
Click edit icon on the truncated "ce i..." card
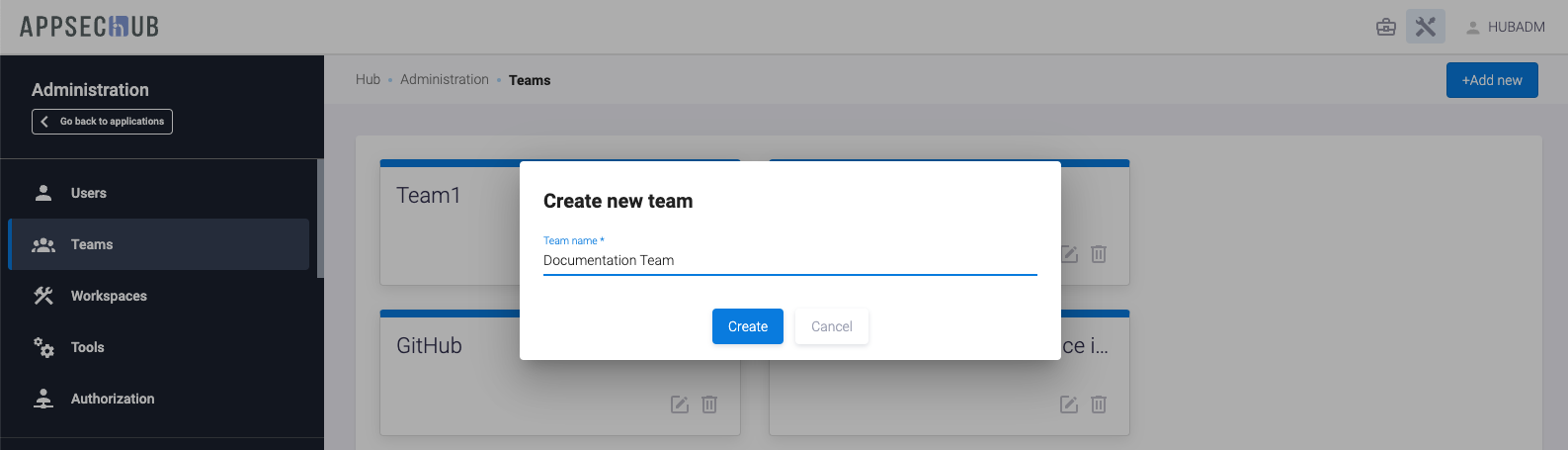[1069, 405]
